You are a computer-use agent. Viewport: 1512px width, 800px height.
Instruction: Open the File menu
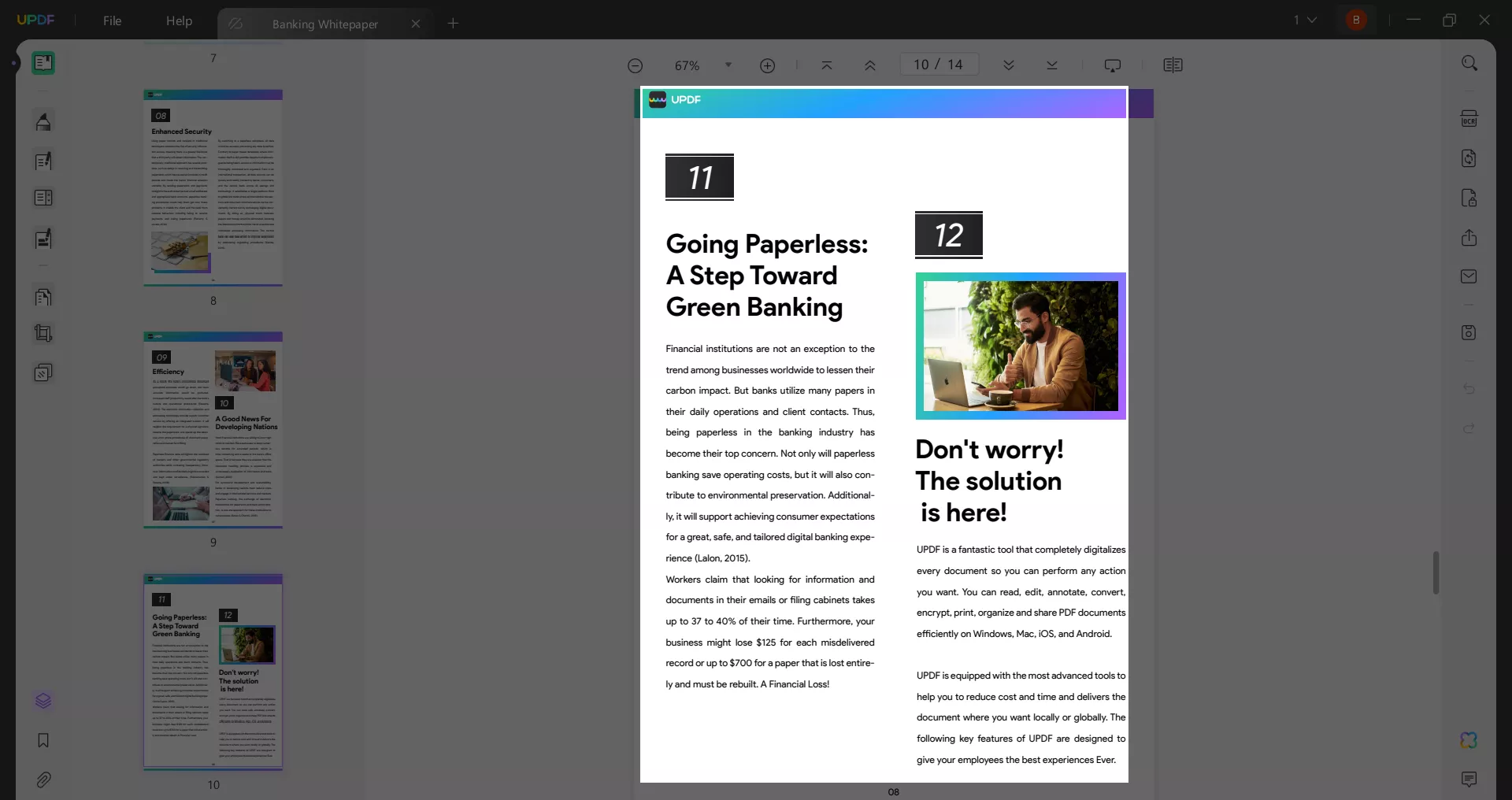[x=112, y=20]
